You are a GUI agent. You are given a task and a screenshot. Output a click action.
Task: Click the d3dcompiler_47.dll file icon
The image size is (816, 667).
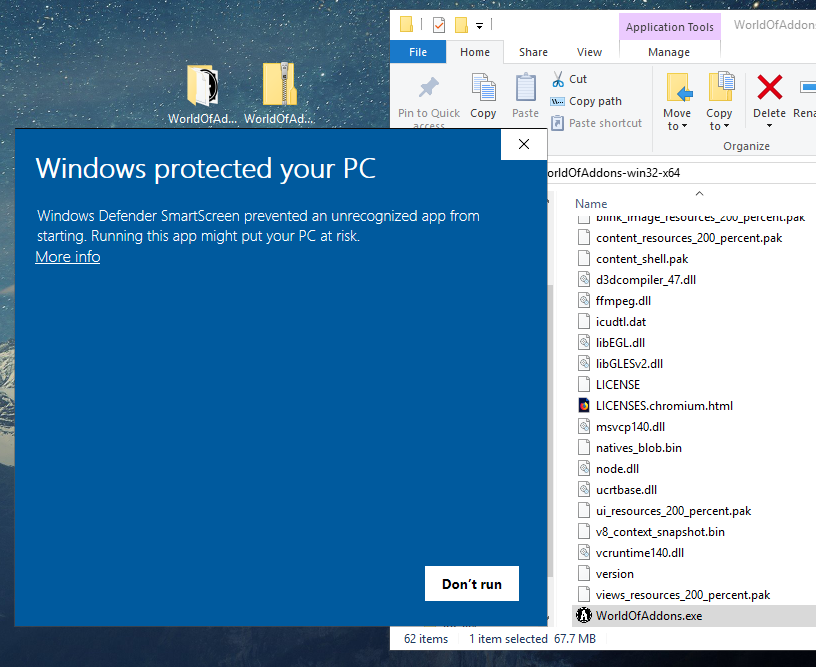[x=584, y=280]
